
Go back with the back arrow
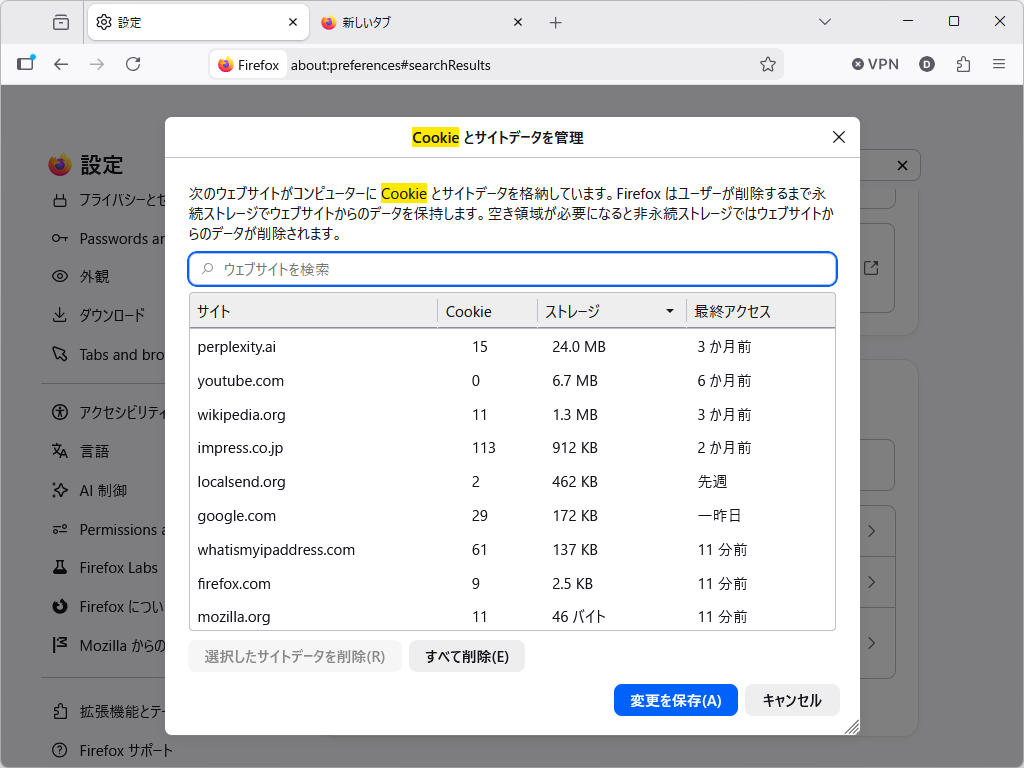(61, 64)
